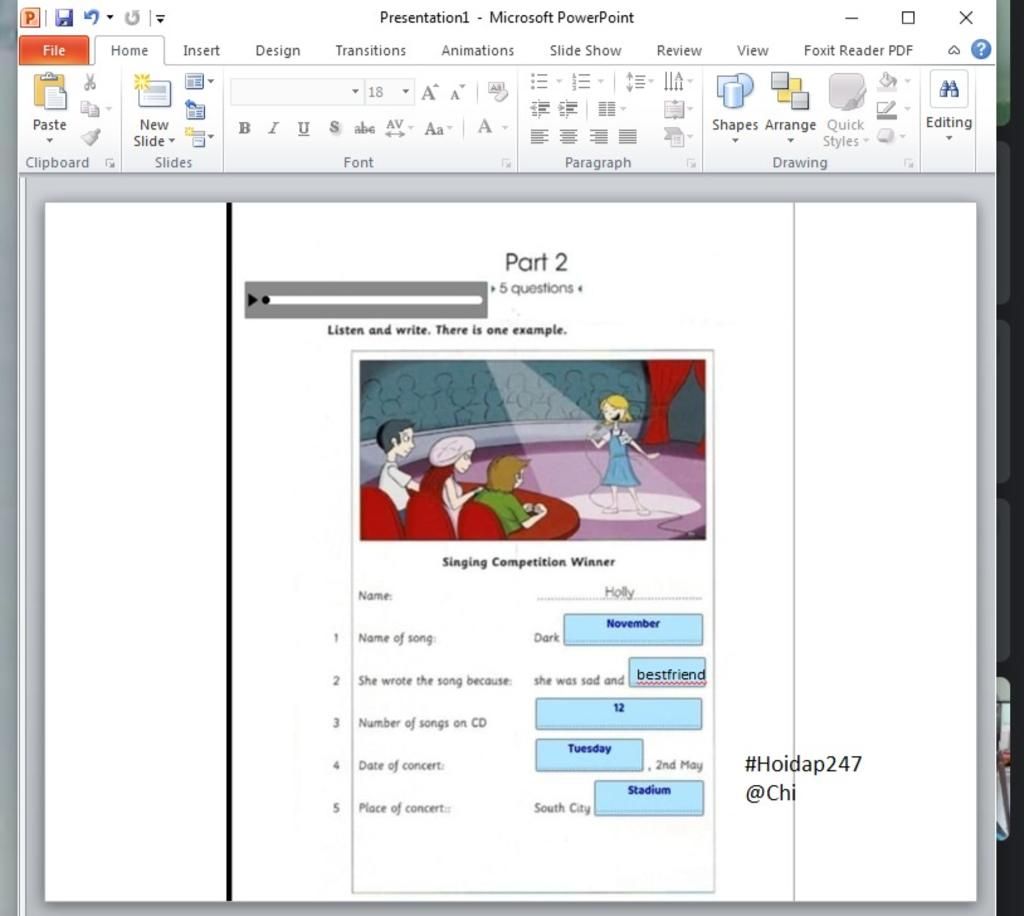Open the Customize Quick Access Toolbar arrow

point(160,18)
